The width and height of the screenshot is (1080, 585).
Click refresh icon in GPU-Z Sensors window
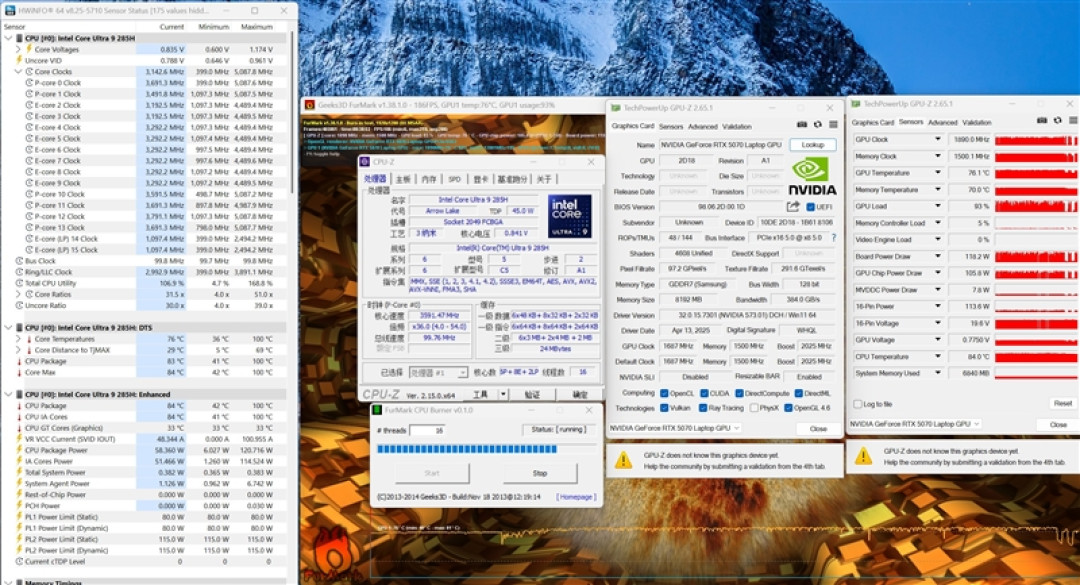point(1058,121)
